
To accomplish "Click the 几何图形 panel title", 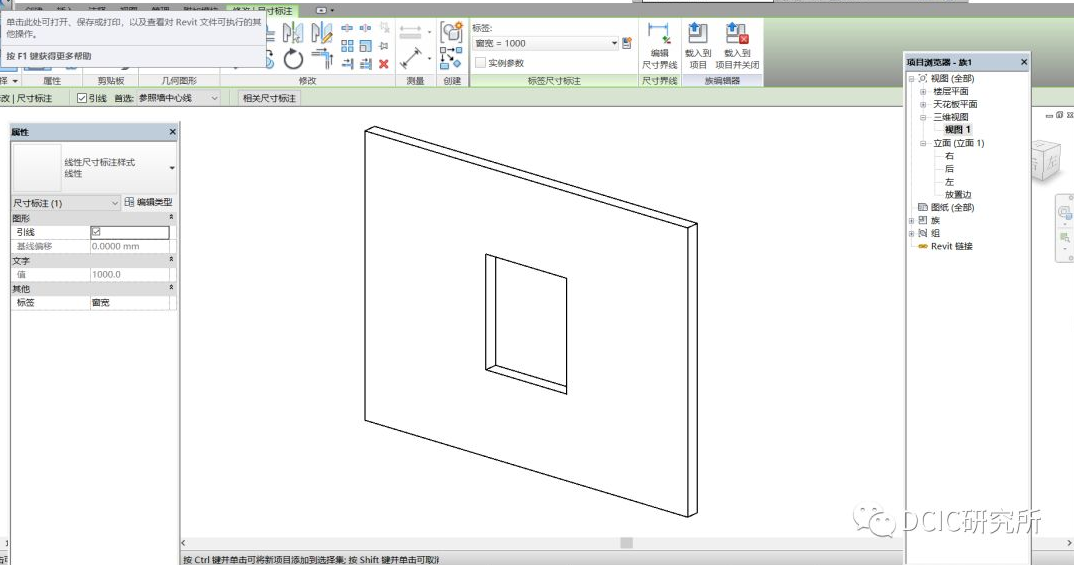I will [179, 80].
